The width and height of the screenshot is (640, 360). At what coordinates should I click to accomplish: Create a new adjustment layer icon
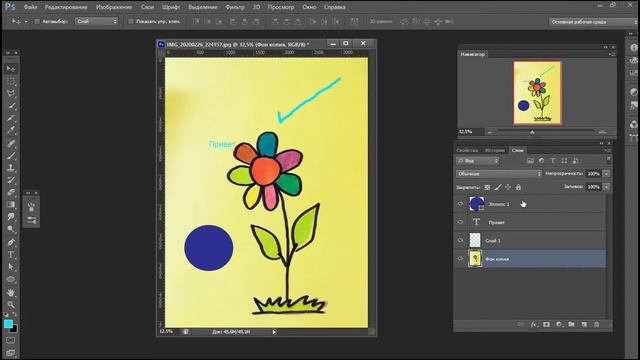coord(559,324)
